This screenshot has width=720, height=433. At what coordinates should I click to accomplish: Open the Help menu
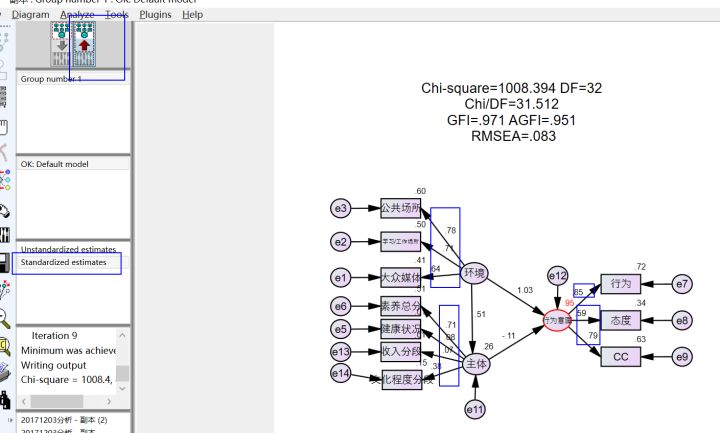click(192, 15)
